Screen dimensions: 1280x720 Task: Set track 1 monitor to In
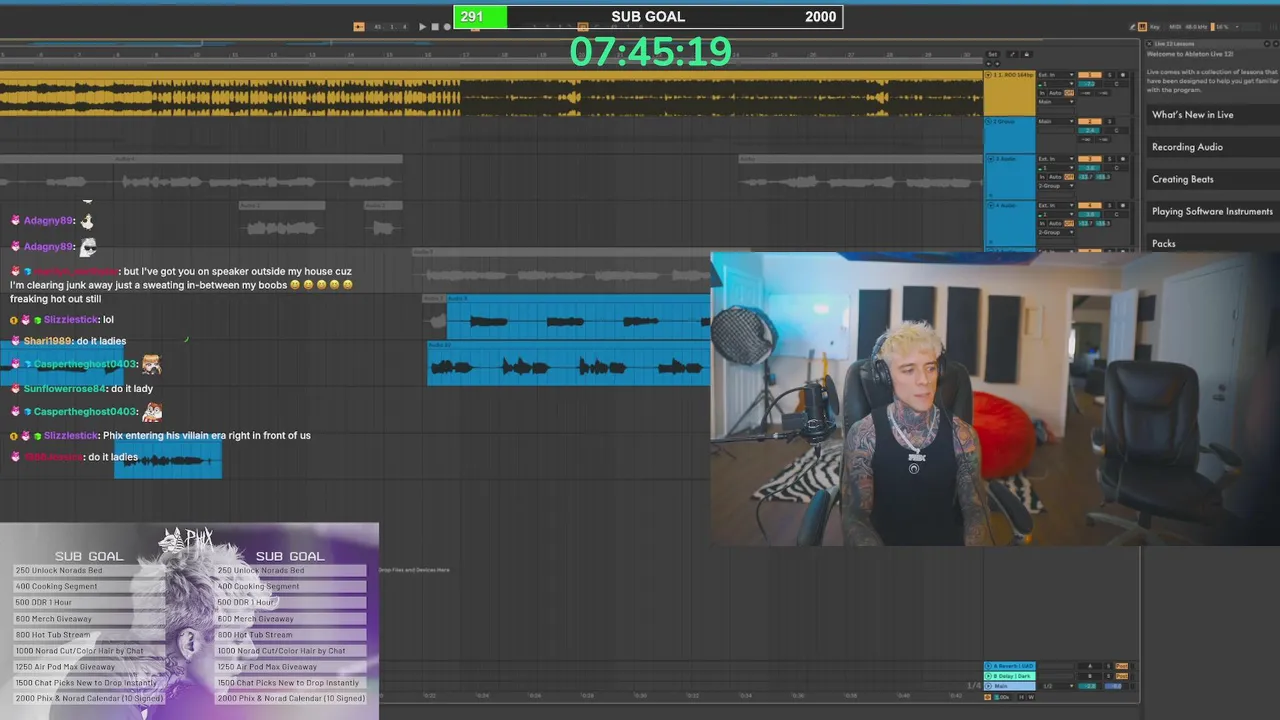1042,93
